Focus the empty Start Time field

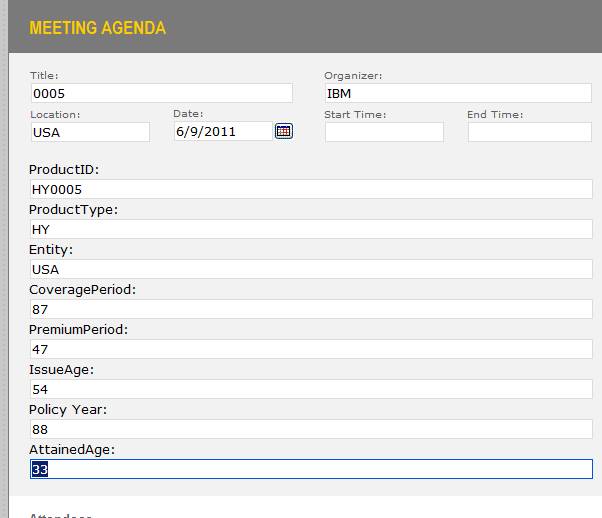(384, 132)
